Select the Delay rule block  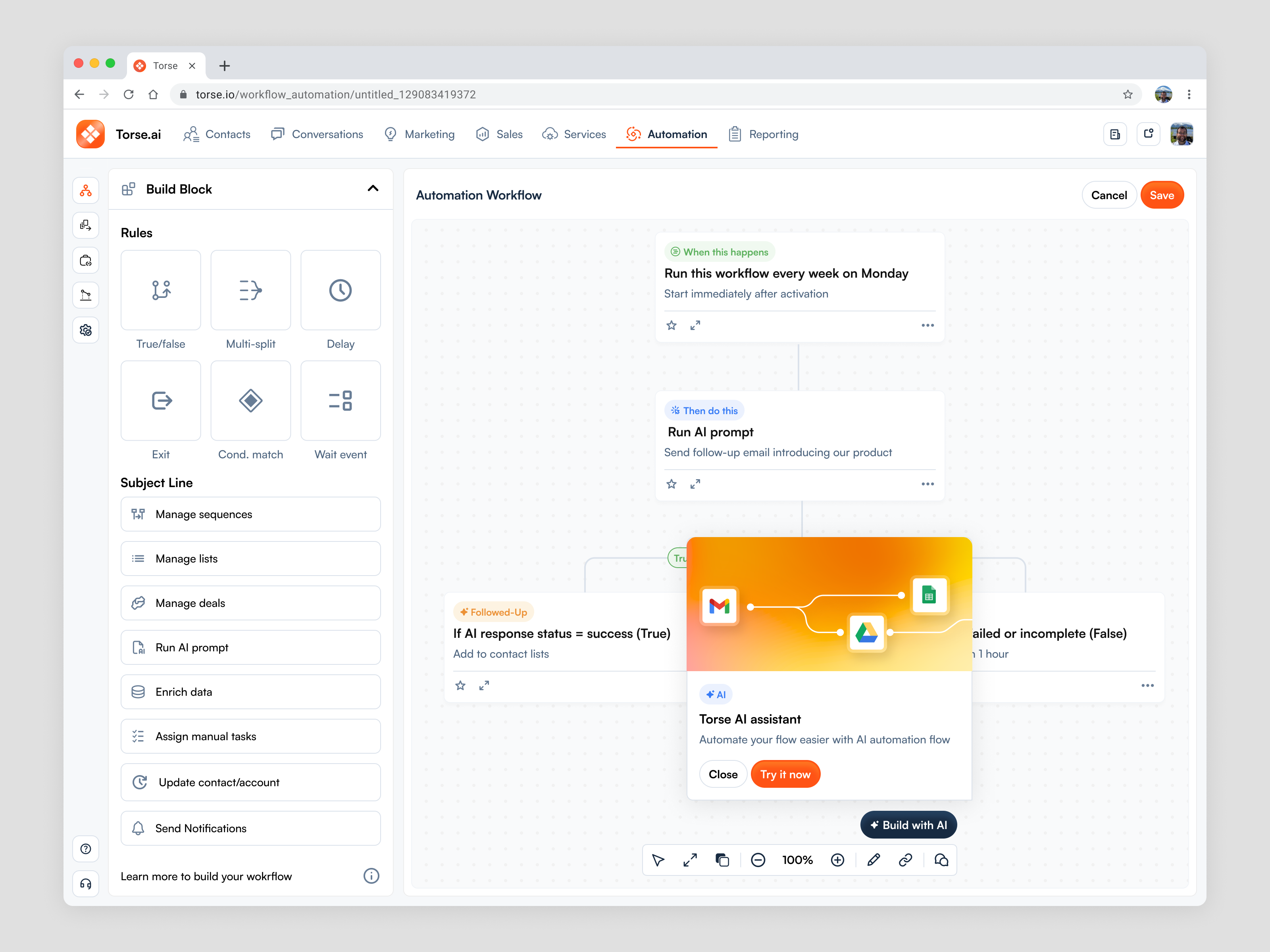pos(341,290)
